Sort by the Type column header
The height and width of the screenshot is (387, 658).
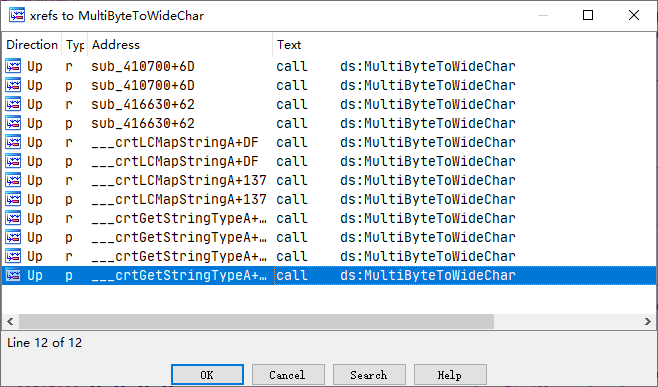[x=75, y=44]
